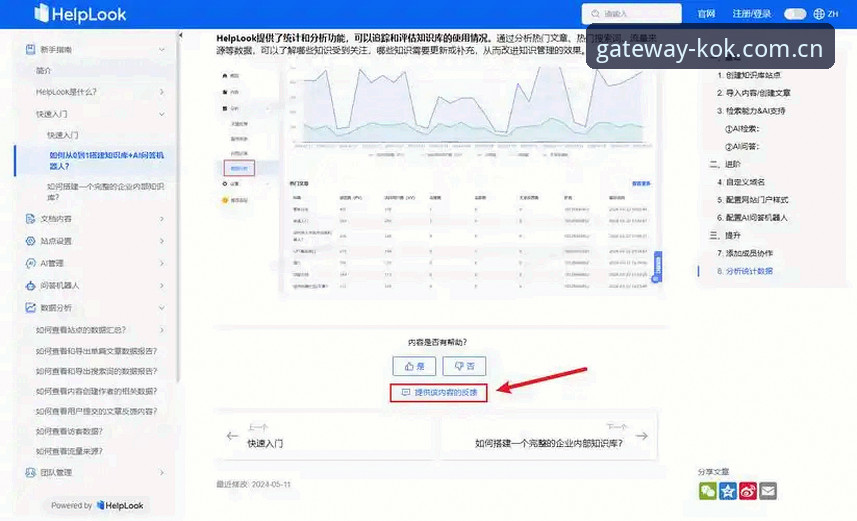Share article via email envelope icon
The image size is (857, 521).
pyautogui.click(x=768, y=491)
